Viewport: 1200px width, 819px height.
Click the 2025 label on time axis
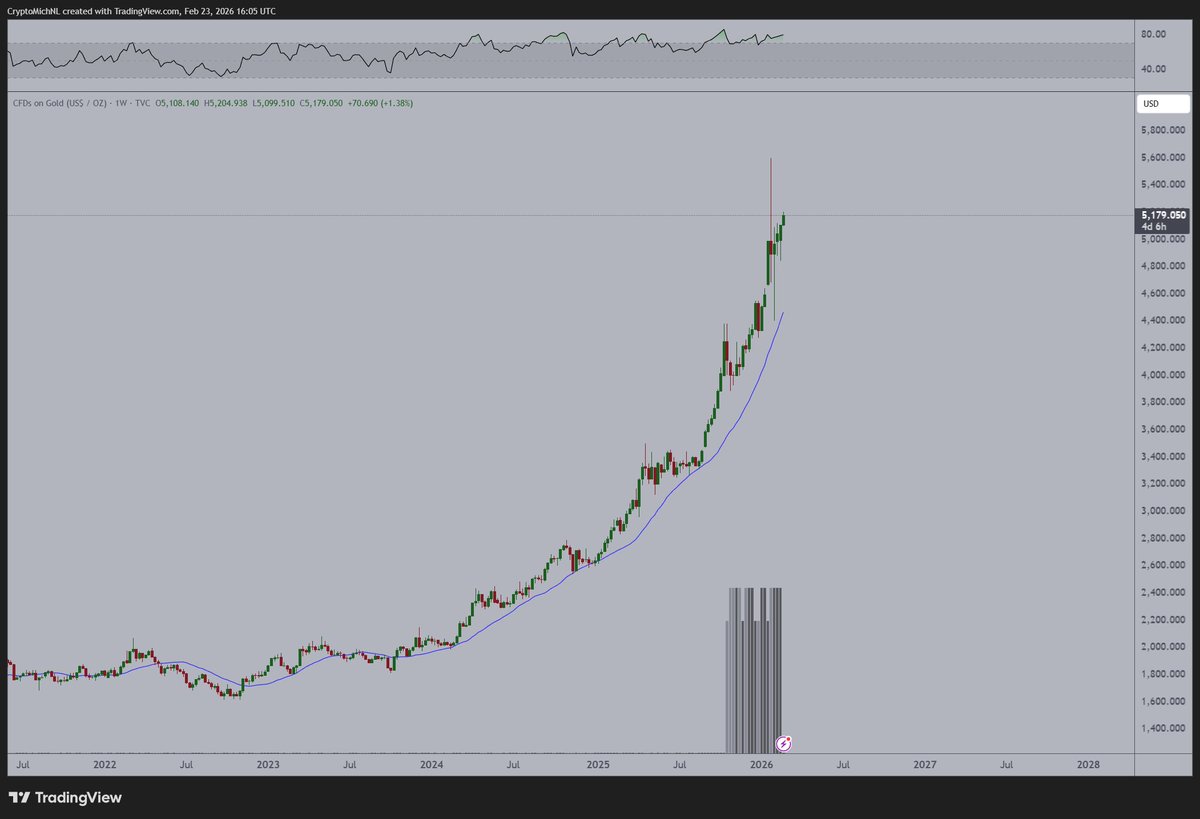tap(597, 765)
